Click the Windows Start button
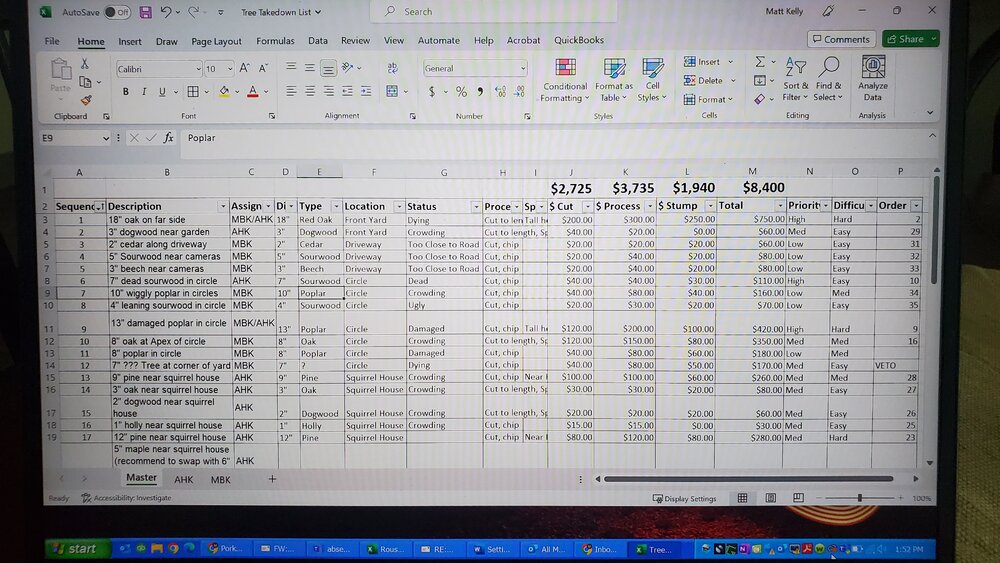 click(x=74, y=548)
